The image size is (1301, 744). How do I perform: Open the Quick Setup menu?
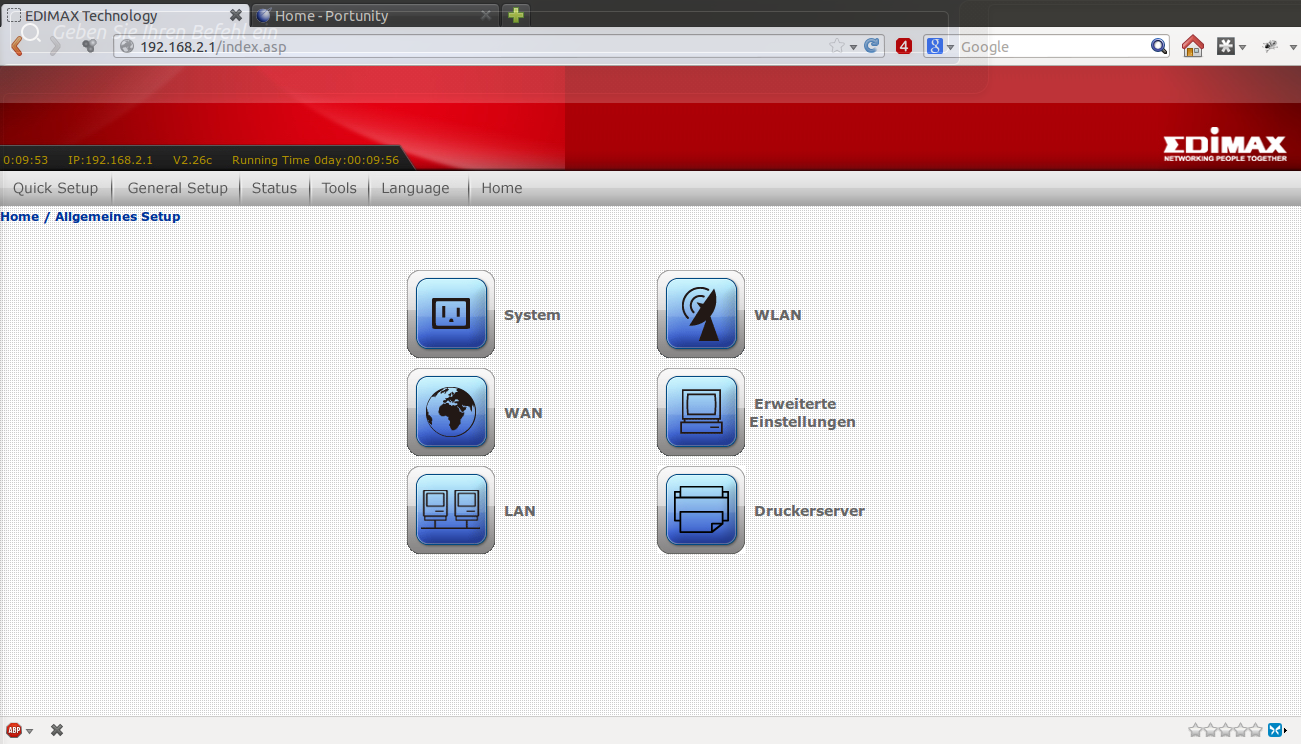tap(55, 188)
